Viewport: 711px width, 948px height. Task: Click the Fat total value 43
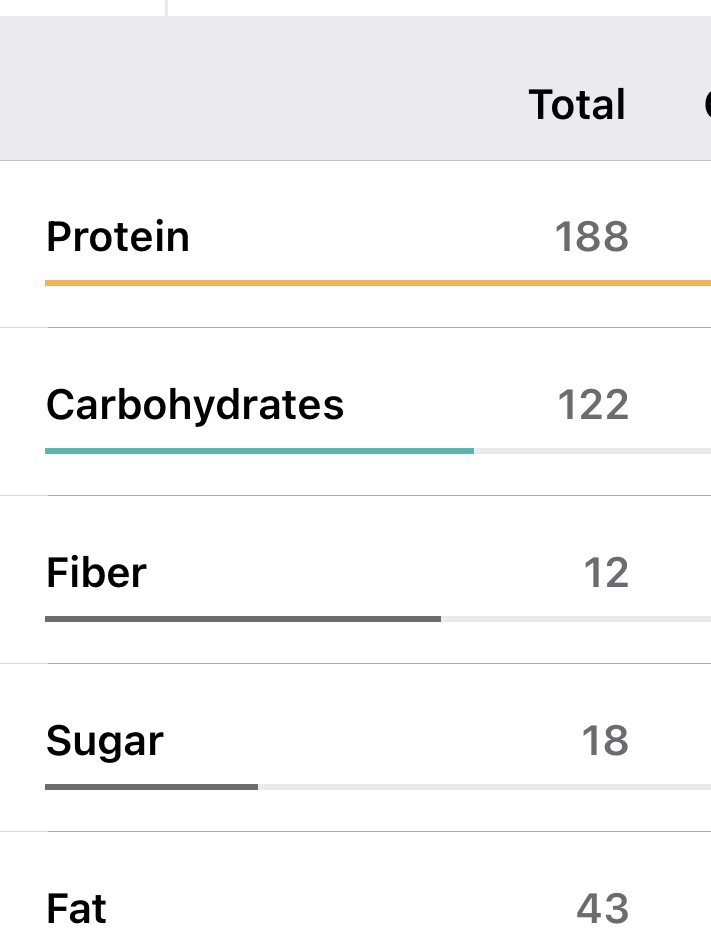[602, 909]
